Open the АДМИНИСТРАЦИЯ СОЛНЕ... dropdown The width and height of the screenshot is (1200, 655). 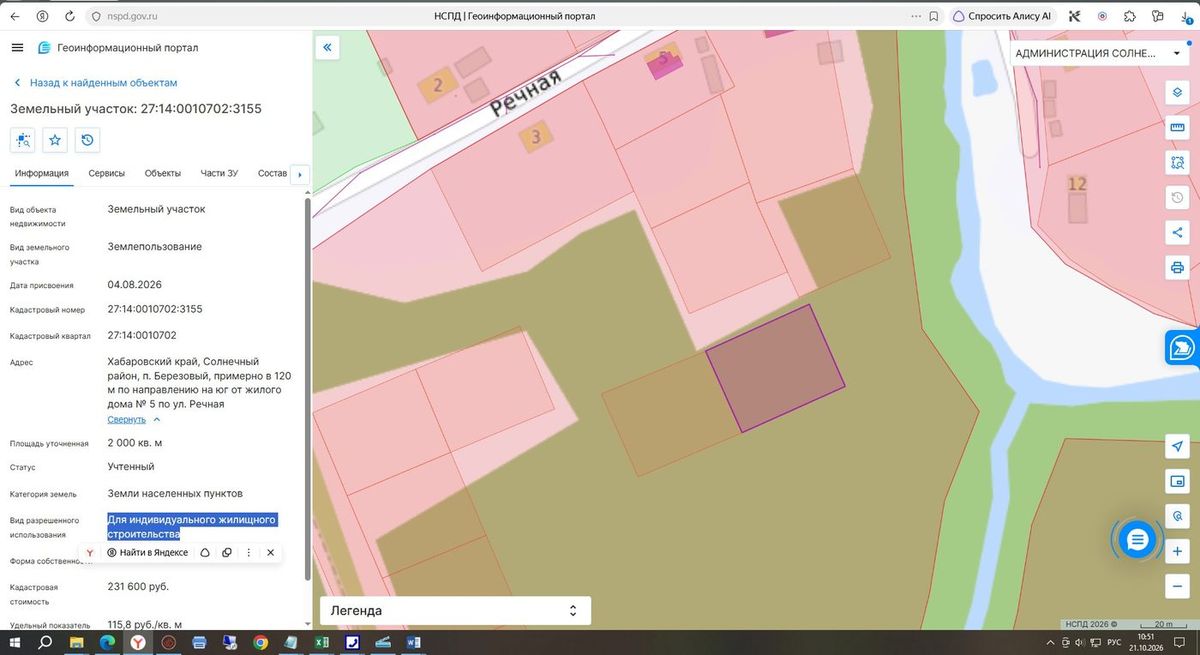pyautogui.click(x=1098, y=53)
